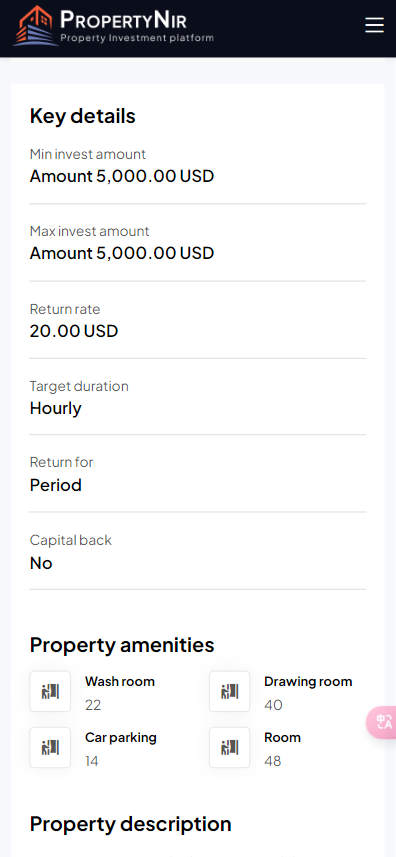The height and width of the screenshot is (857, 396).
Task: Click the Wash room label
Action: tap(120, 682)
